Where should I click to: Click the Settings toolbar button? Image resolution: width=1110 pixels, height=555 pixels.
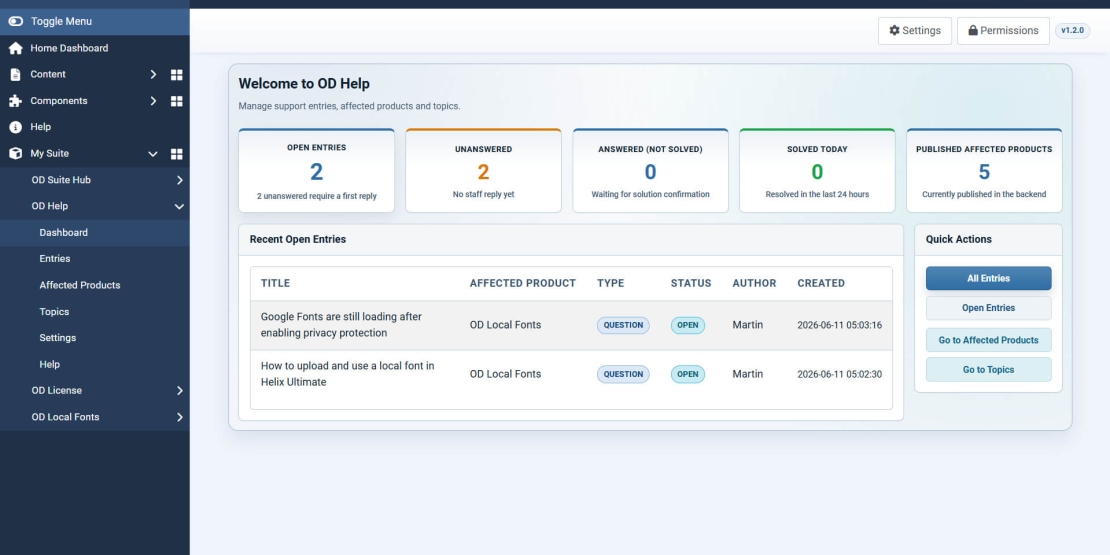pos(915,30)
